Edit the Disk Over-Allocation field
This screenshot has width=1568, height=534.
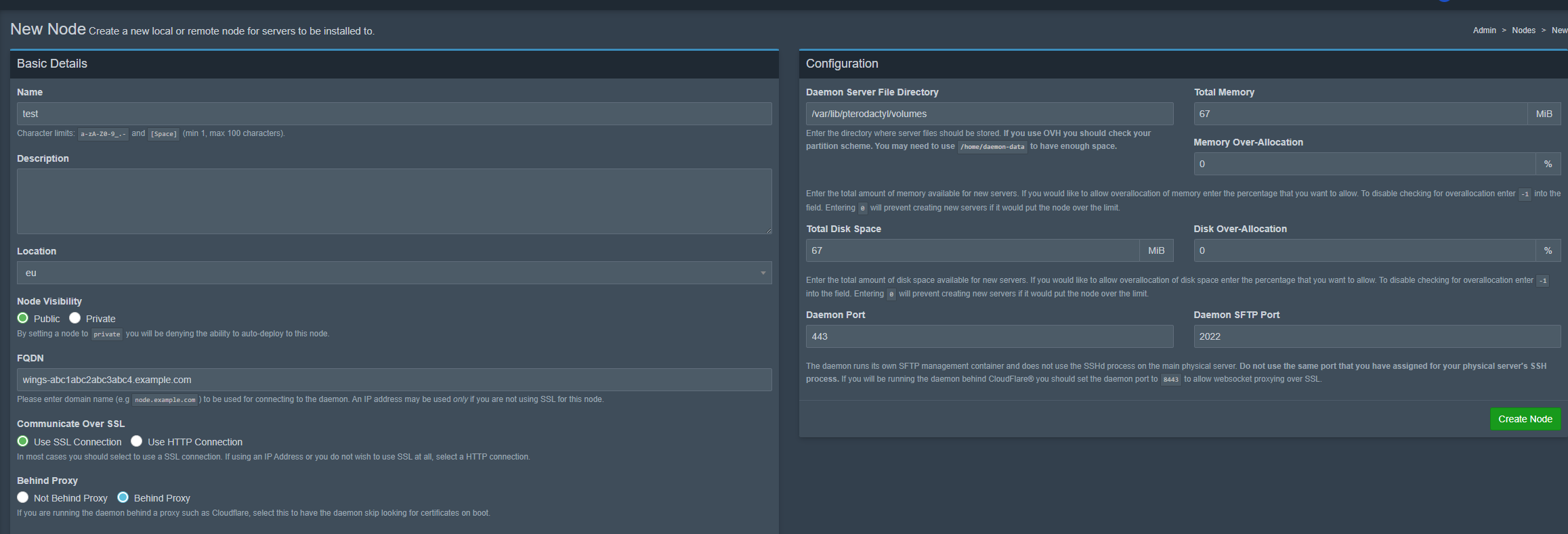click(1363, 250)
